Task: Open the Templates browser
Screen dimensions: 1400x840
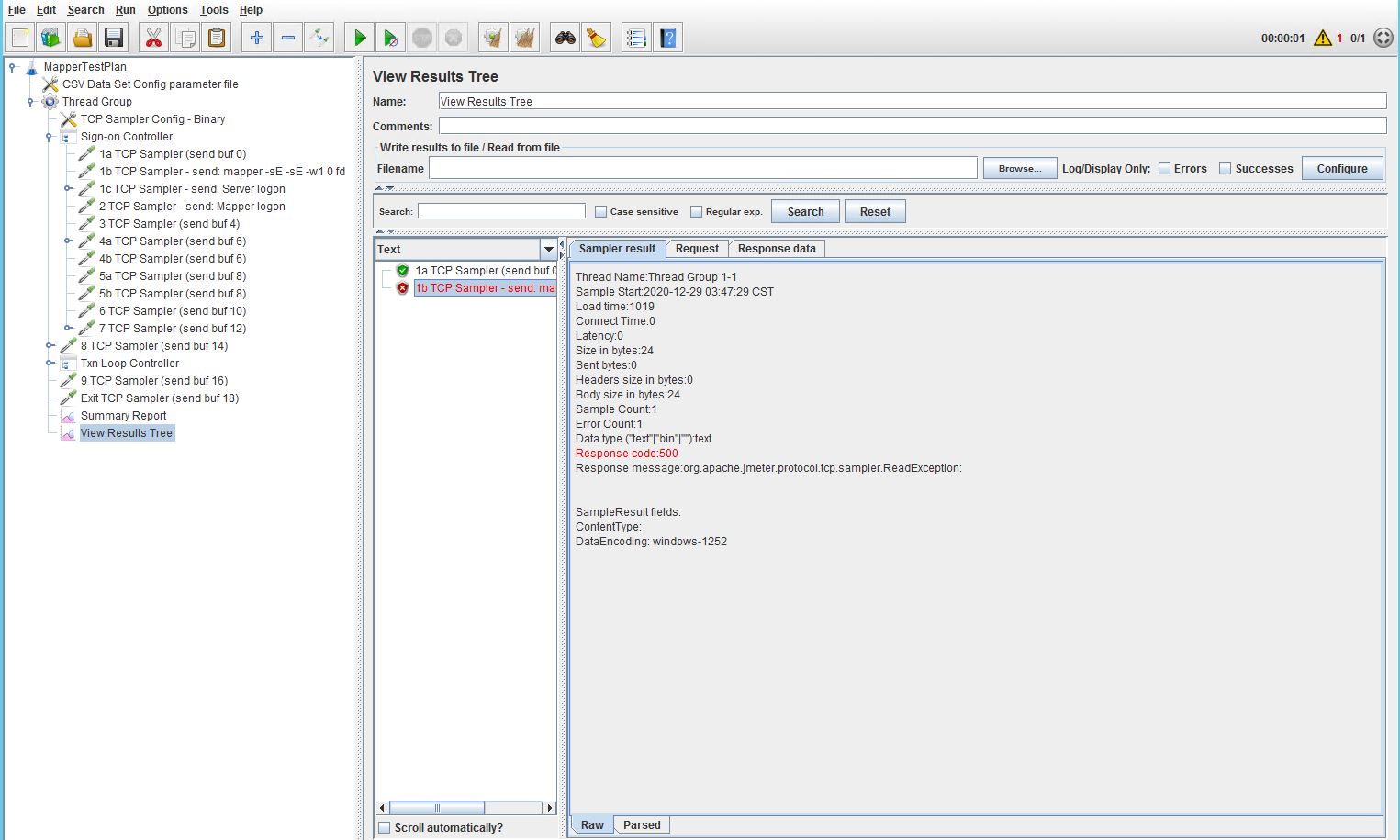Action: pyautogui.click(x=50, y=38)
